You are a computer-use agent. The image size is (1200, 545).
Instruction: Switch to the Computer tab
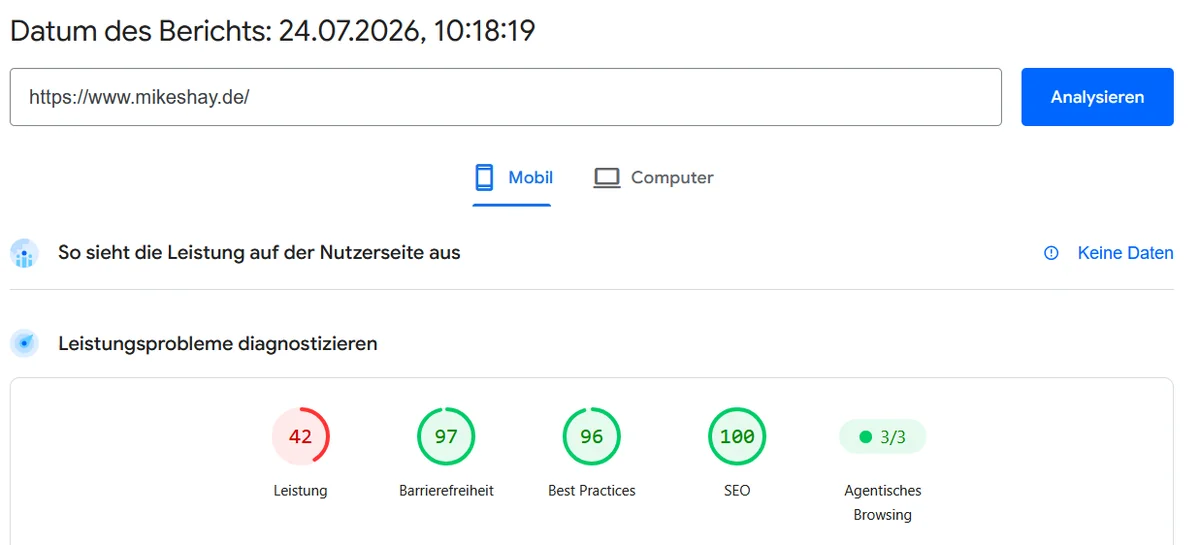tap(653, 178)
